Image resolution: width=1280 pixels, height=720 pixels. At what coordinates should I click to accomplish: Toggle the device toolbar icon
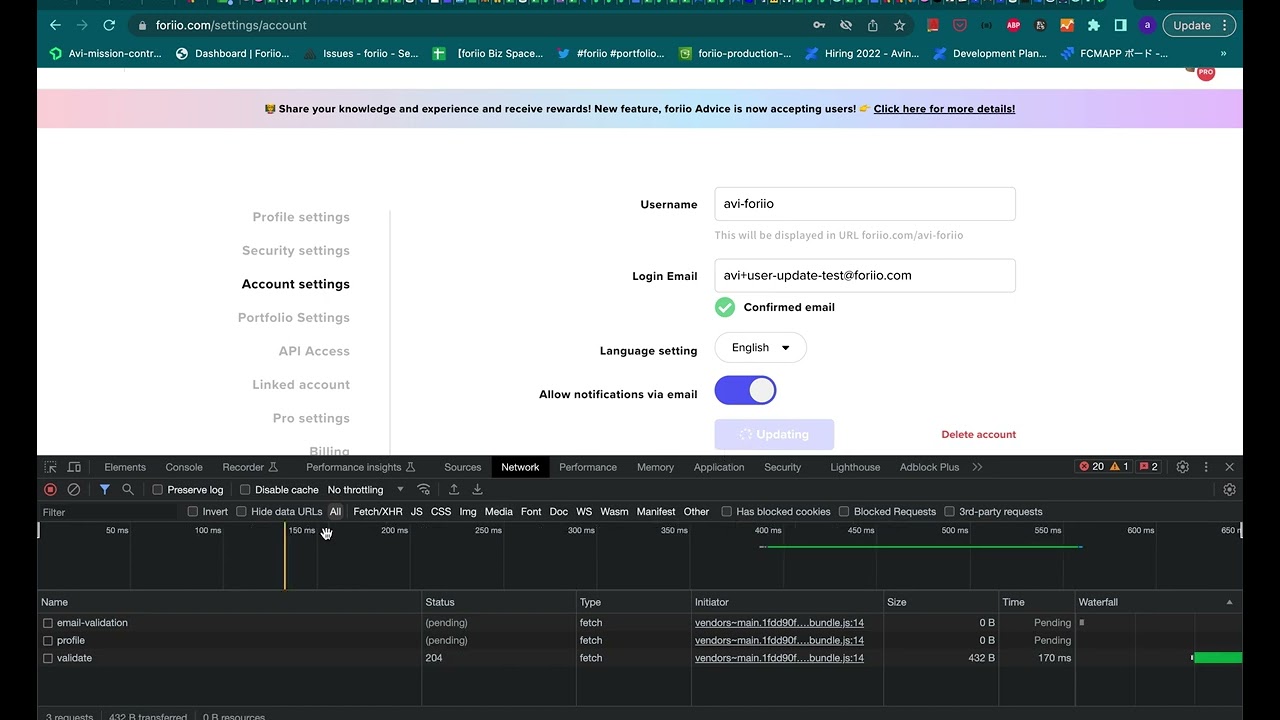pyautogui.click(x=74, y=467)
